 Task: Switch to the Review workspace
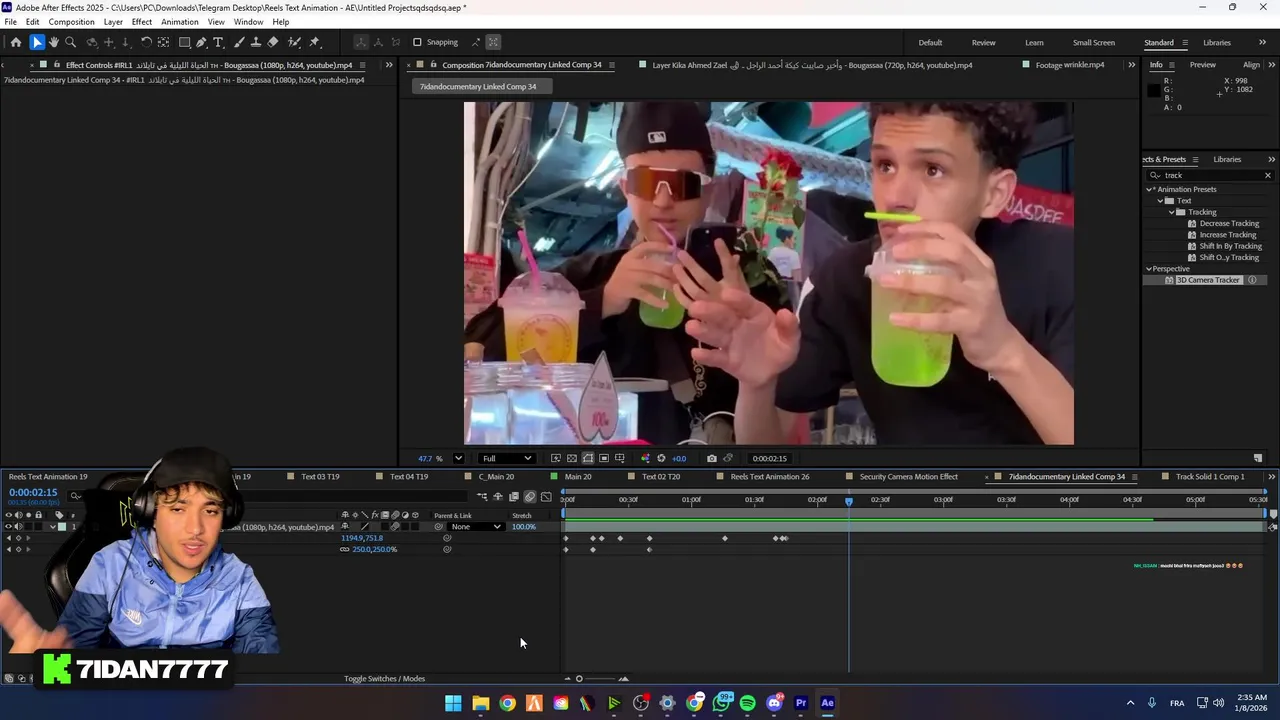(983, 42)
